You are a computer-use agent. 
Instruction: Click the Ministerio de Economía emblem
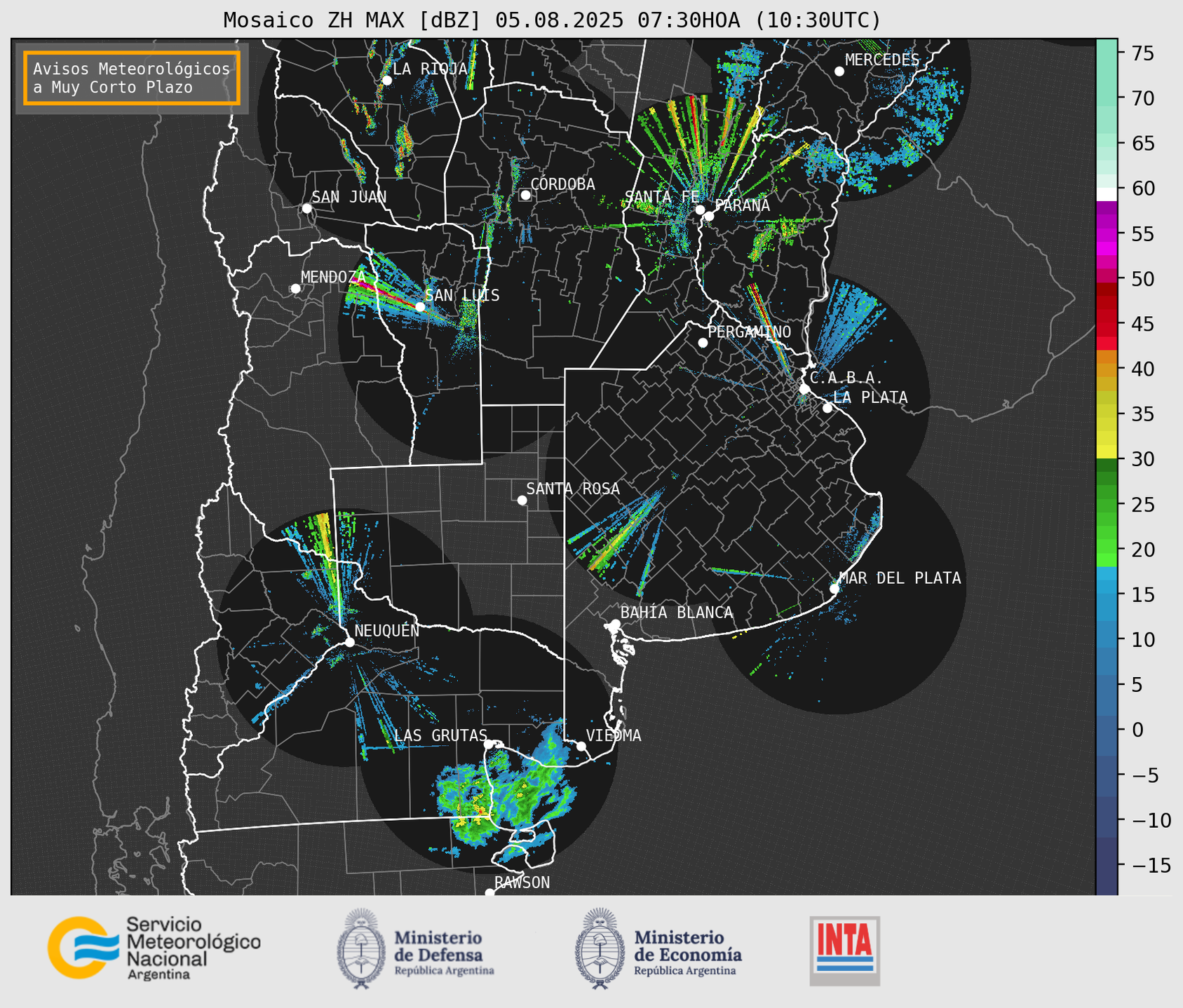[600, 949]
